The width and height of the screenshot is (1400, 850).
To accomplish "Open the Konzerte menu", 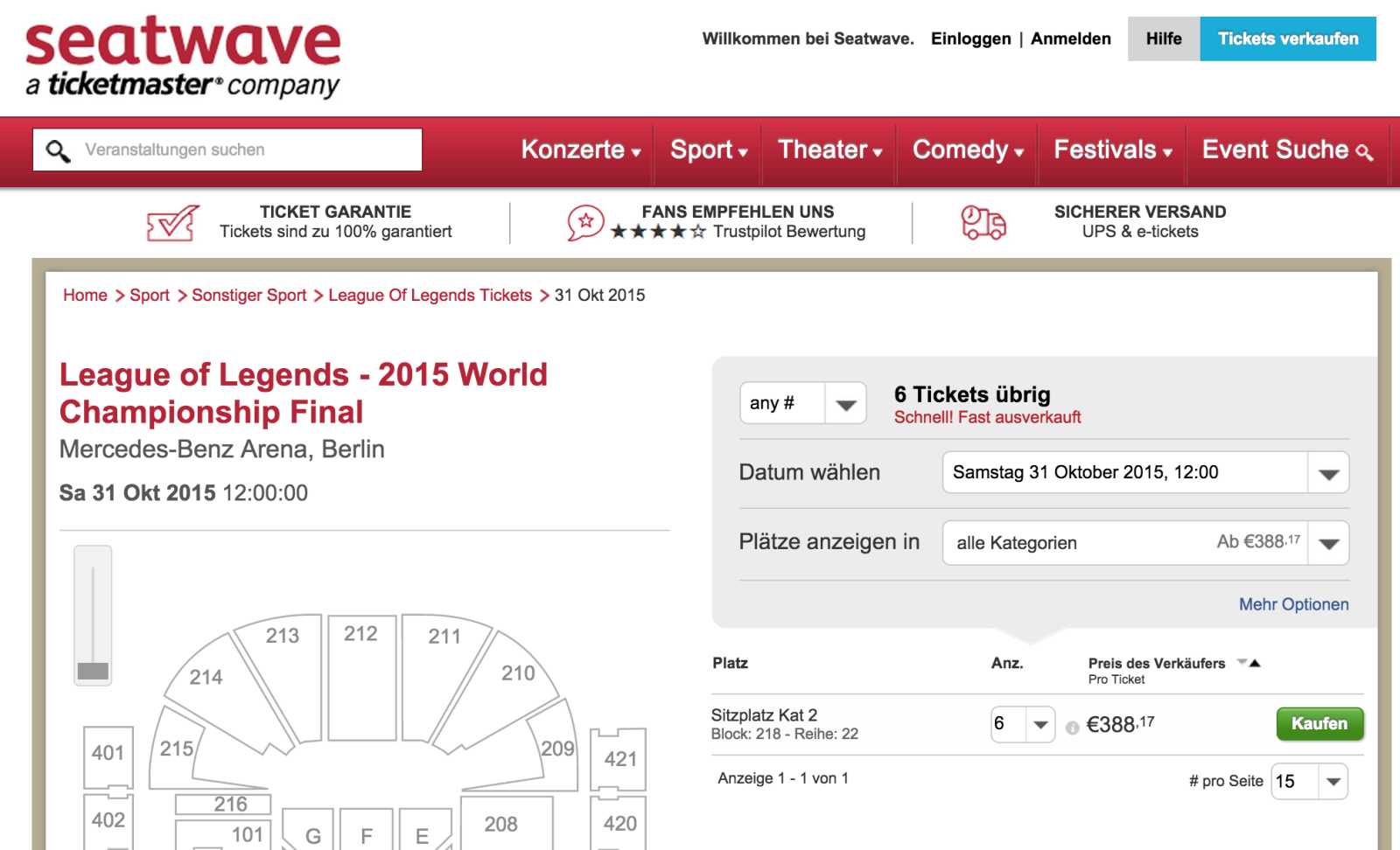I will tap(580, 150).
